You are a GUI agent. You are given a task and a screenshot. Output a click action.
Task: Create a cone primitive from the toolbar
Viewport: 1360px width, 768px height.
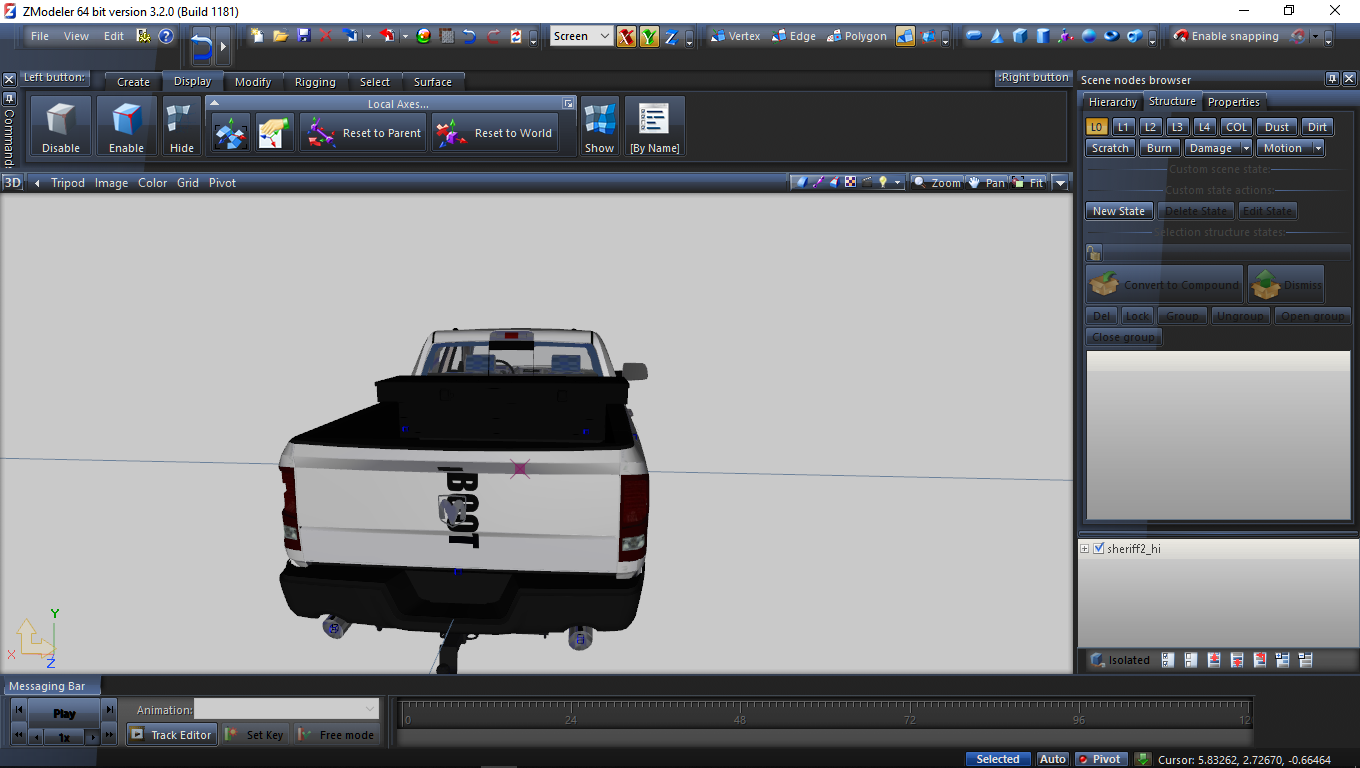(997, 36)
